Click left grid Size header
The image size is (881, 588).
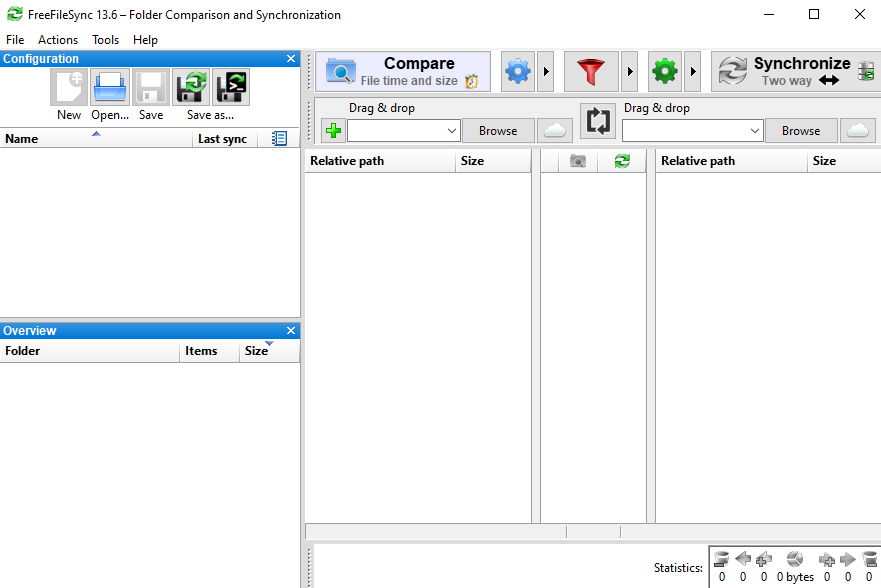[493, 161]
